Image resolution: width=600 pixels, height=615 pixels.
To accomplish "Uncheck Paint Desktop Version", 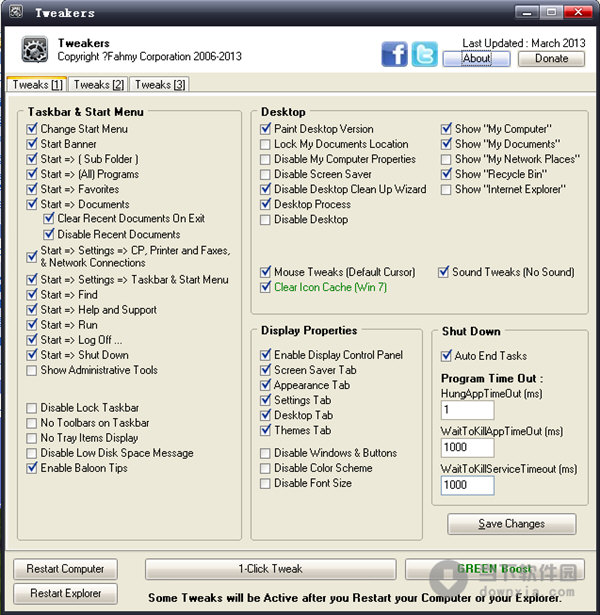I will coord(265,129).
